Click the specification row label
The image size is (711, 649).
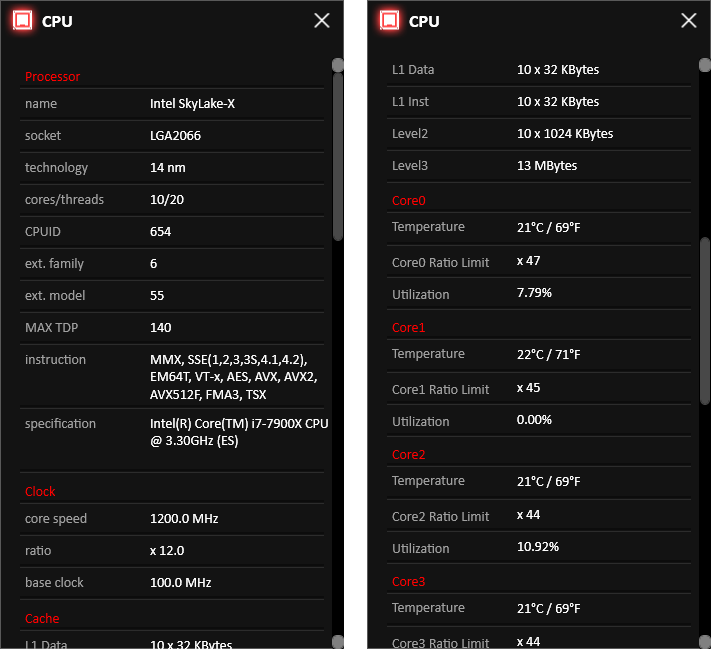click(60, 424)
